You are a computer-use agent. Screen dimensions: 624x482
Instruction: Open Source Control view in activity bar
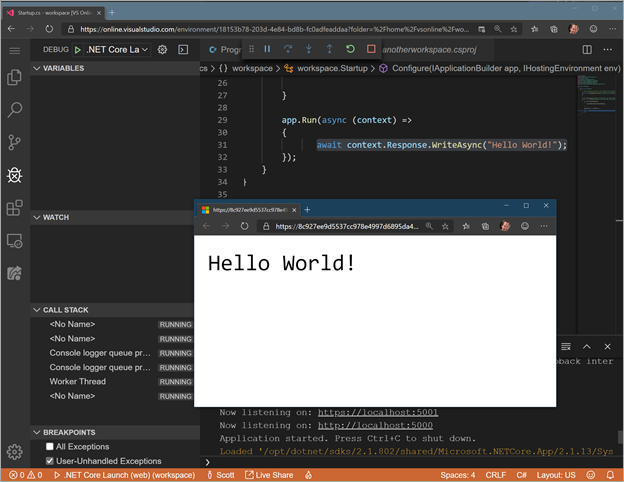click(x=14, y=142)
